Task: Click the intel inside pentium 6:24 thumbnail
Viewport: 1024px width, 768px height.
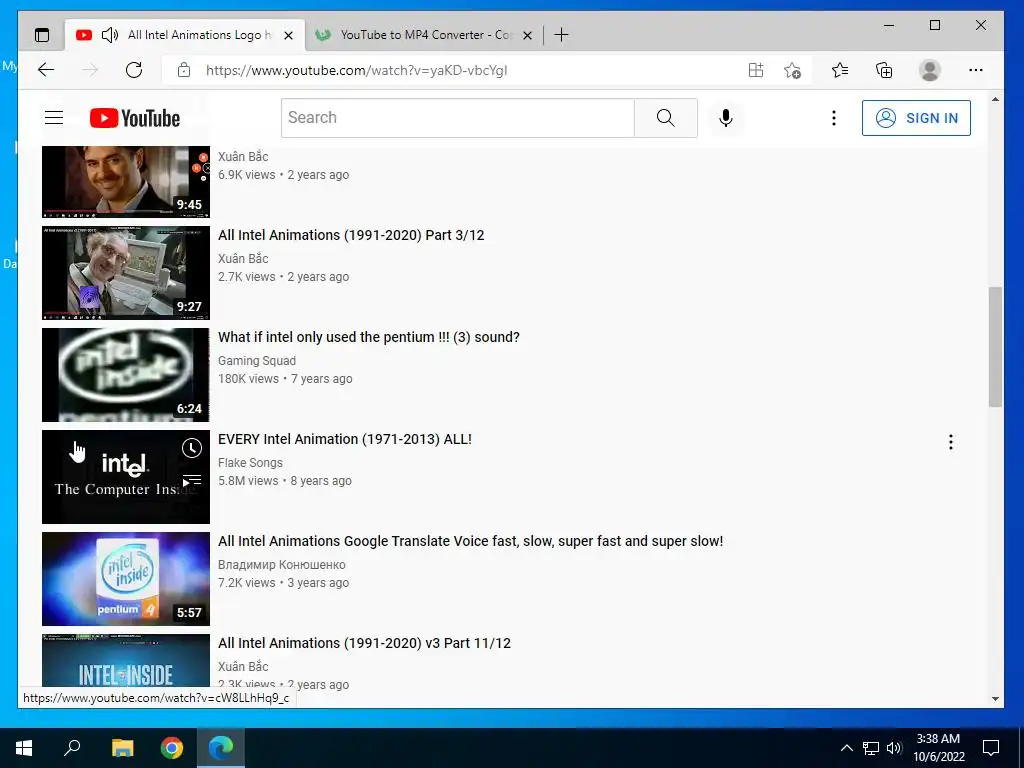Action: click(126, 375)
